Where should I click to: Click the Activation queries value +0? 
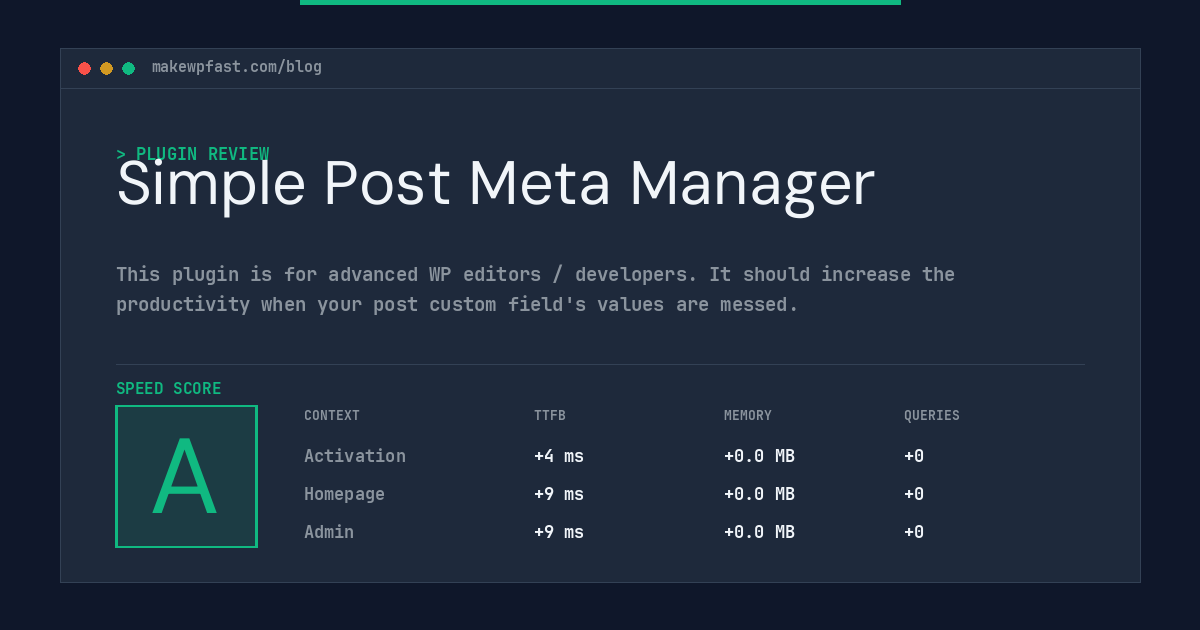pyautogui.click(x=914, y=456)
